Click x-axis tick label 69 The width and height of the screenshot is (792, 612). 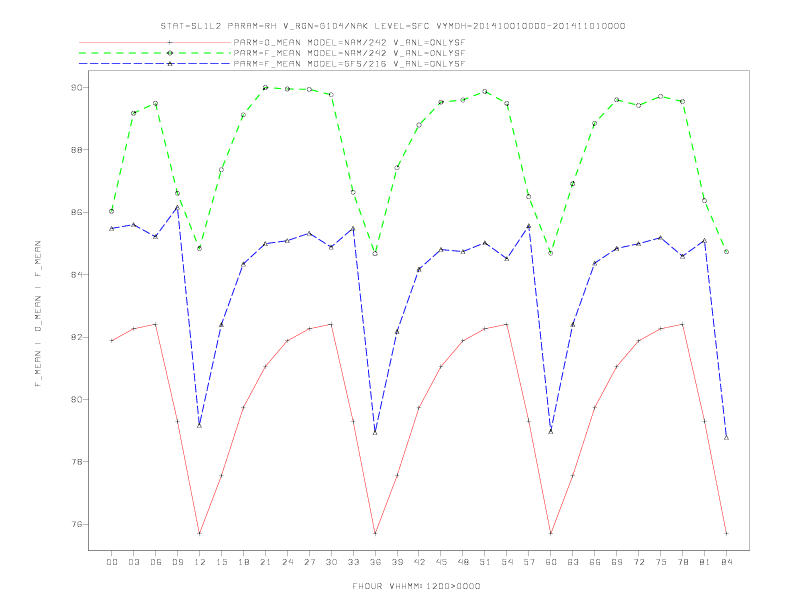[x=617, y=562]
